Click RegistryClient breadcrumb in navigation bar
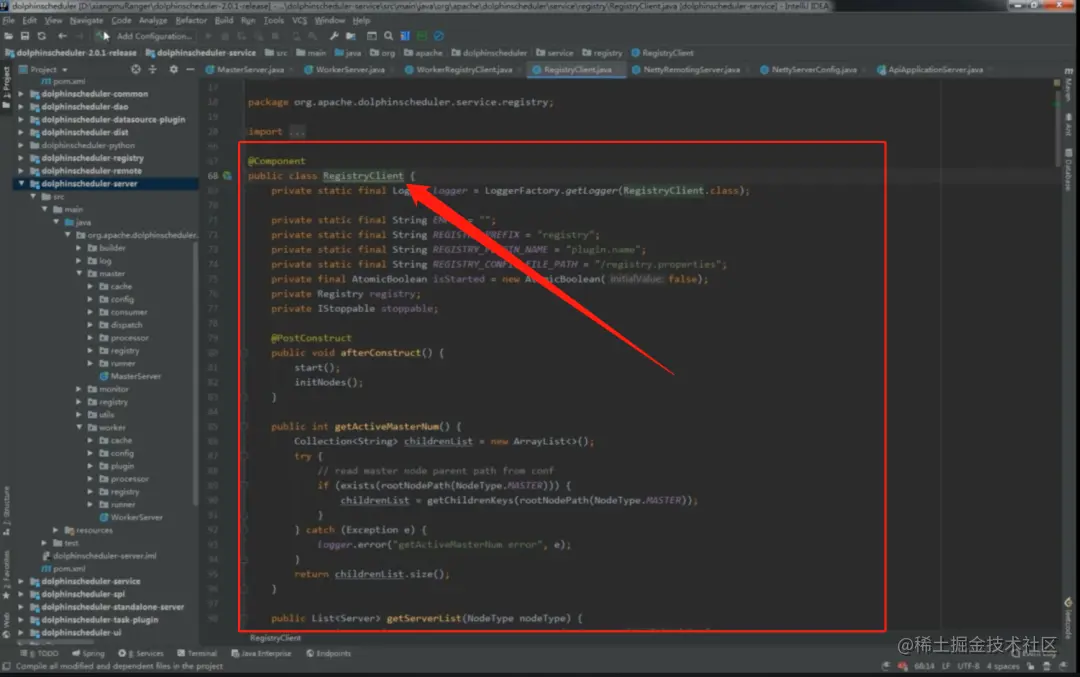Screen dimensions: 1080x677 [662, 53]
